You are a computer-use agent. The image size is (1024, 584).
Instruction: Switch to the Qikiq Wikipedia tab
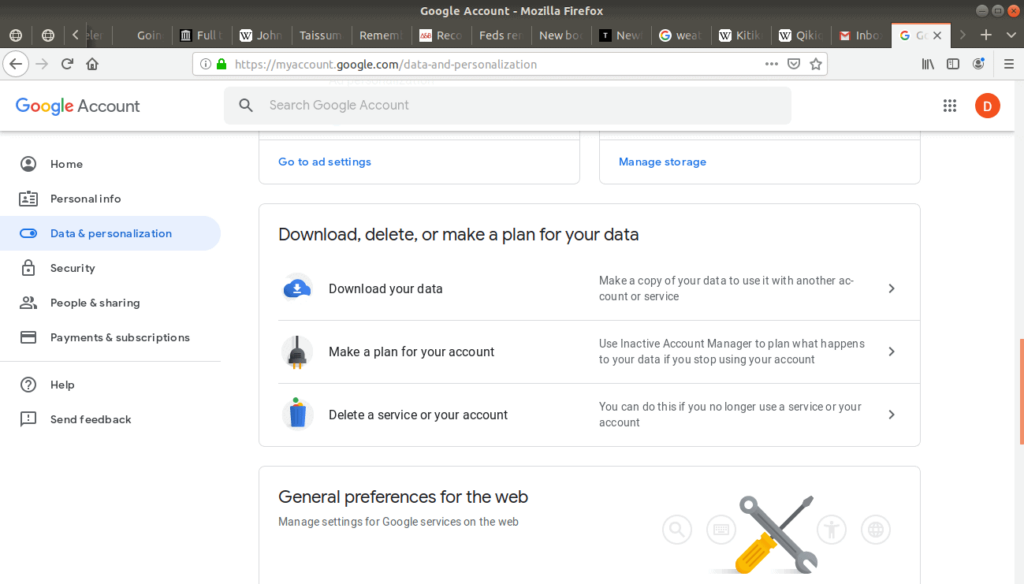(801, 35)
